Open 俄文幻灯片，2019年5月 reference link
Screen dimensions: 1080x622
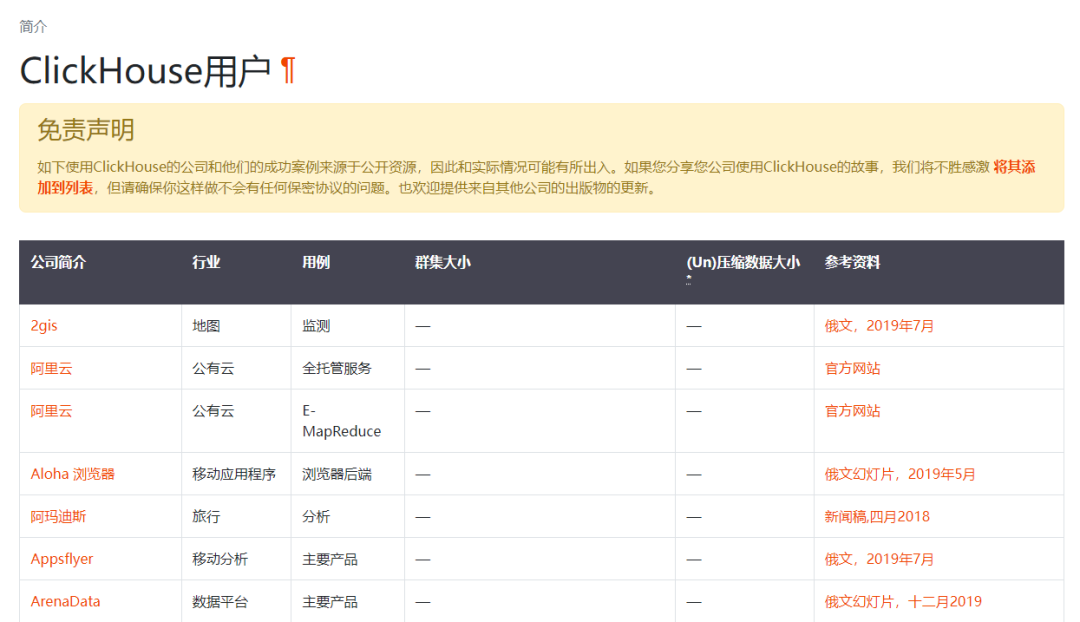click(x=900, y=474)
